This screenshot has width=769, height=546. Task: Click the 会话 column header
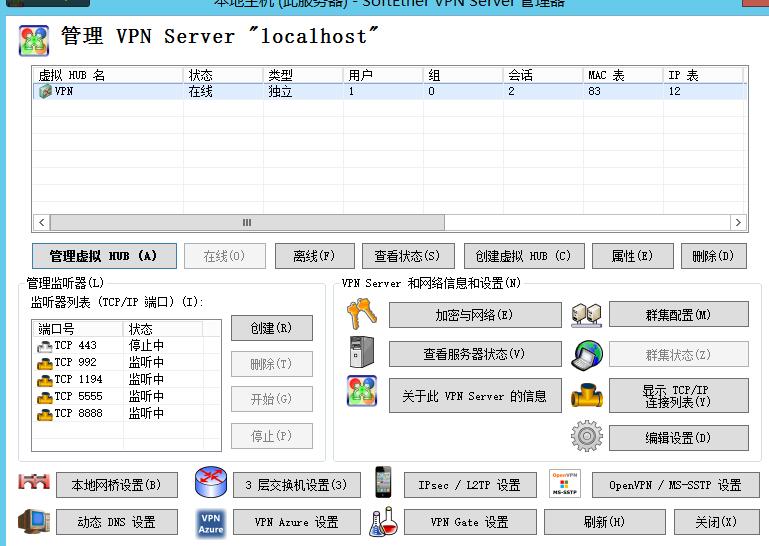click(x=542, y=75)
